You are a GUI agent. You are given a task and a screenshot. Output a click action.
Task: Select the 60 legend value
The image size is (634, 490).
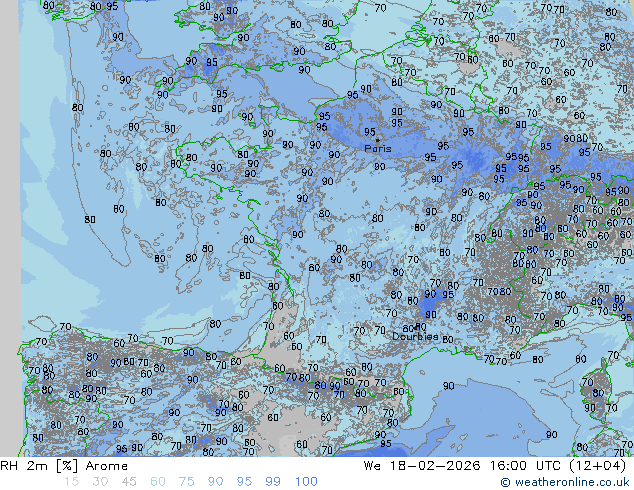(x=158, y=482)
